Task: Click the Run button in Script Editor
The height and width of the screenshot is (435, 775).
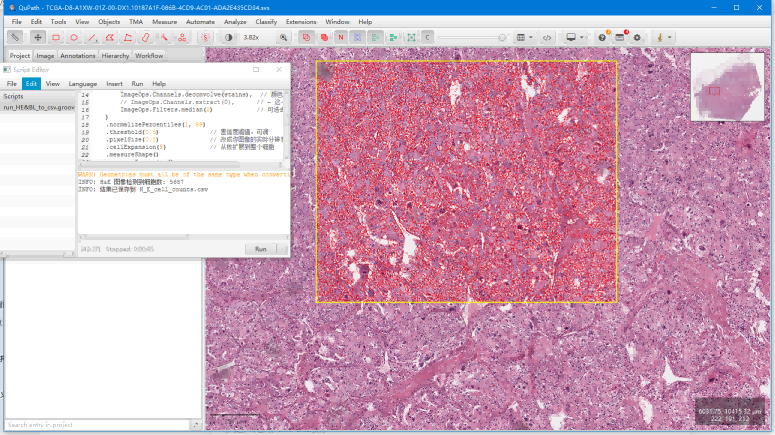Action: click(x=260, y=249)
